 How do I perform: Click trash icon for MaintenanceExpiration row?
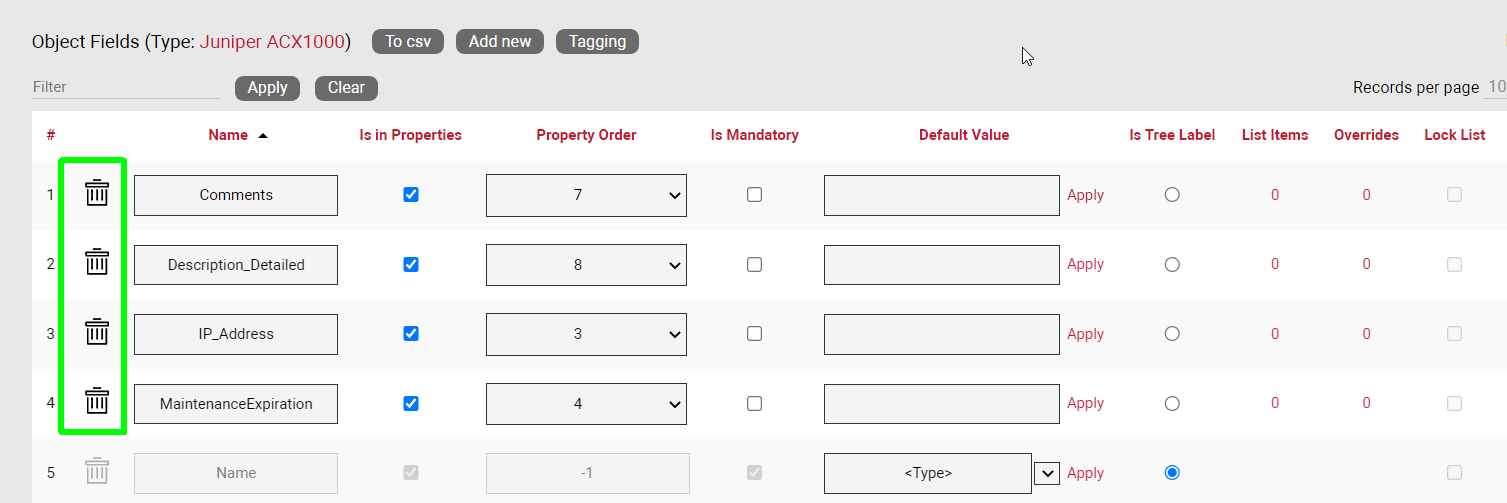pos(96,402)
